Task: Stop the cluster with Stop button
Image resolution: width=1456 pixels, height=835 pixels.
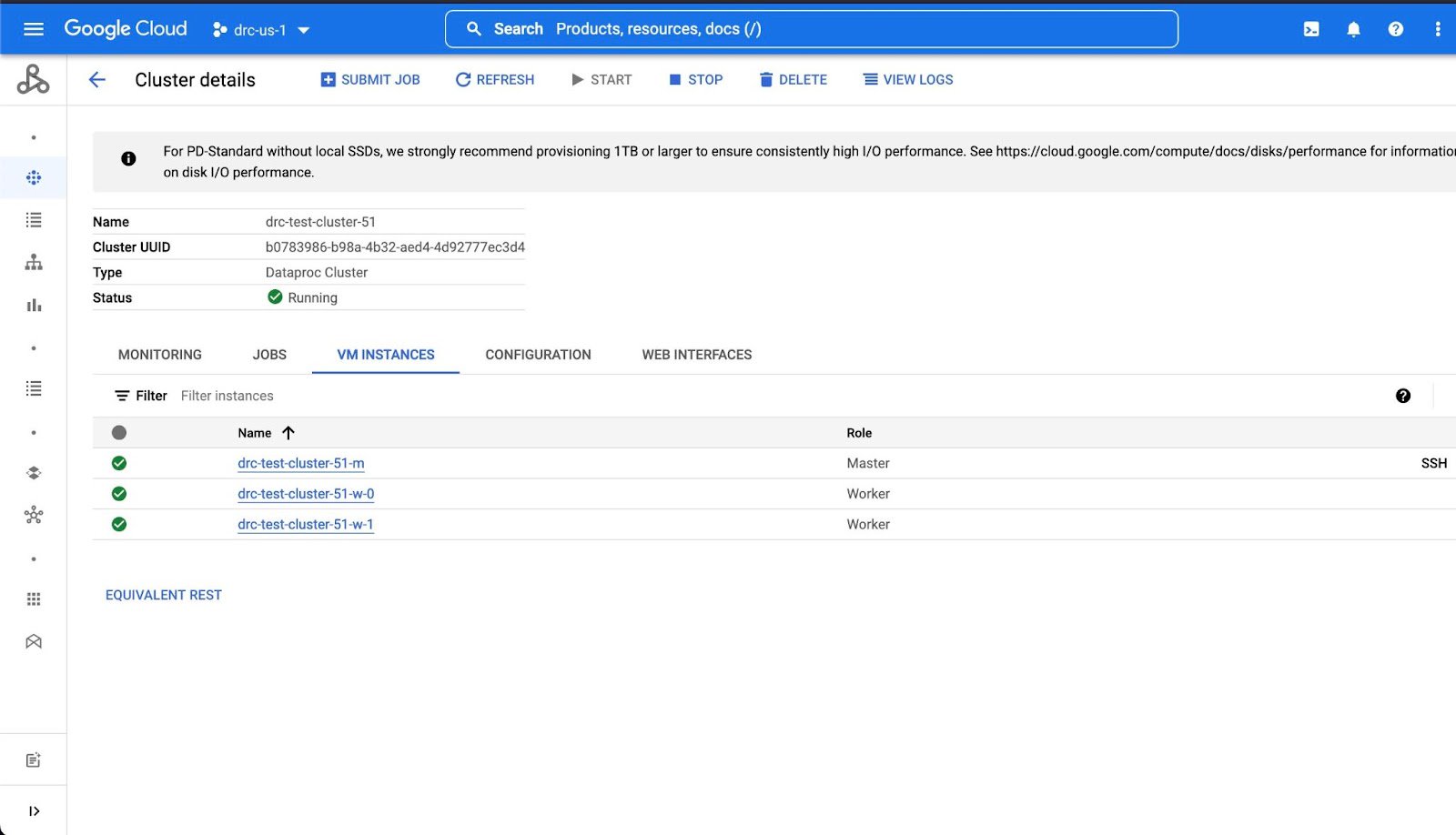Action: click(x=696, y=80)
